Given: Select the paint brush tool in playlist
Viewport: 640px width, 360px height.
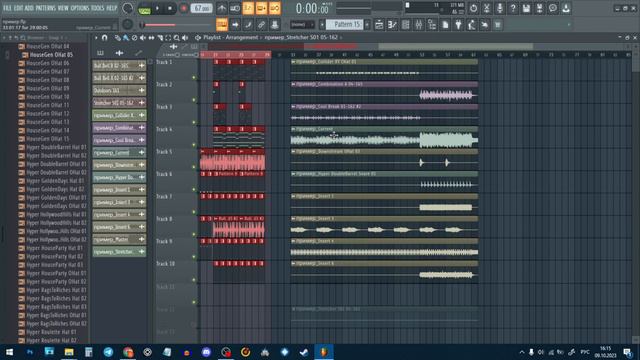Looking at the screenshot, I should (126, 38).
